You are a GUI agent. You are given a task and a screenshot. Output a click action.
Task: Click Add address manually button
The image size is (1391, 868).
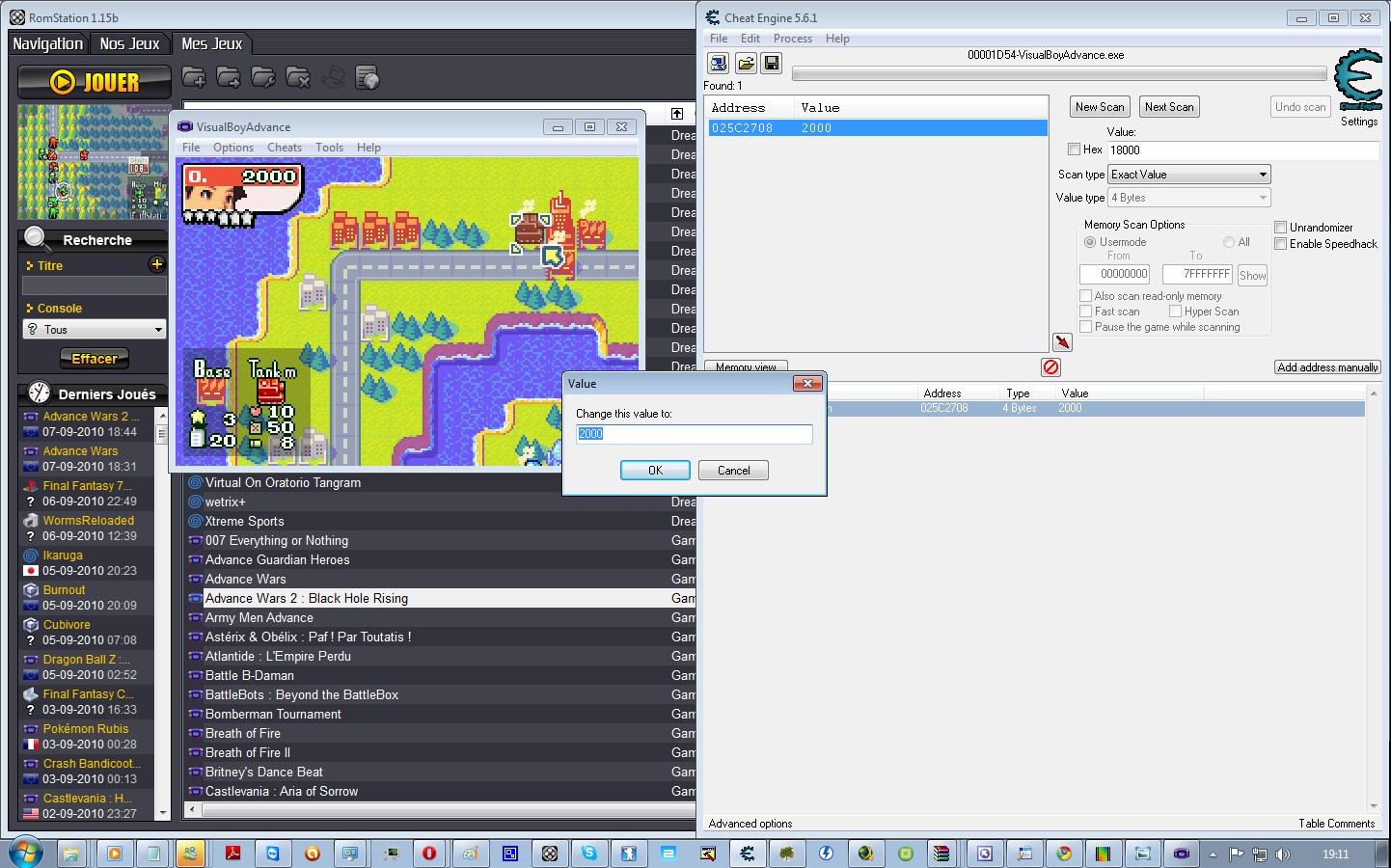pyautogui.click(x=1327, y=367)
